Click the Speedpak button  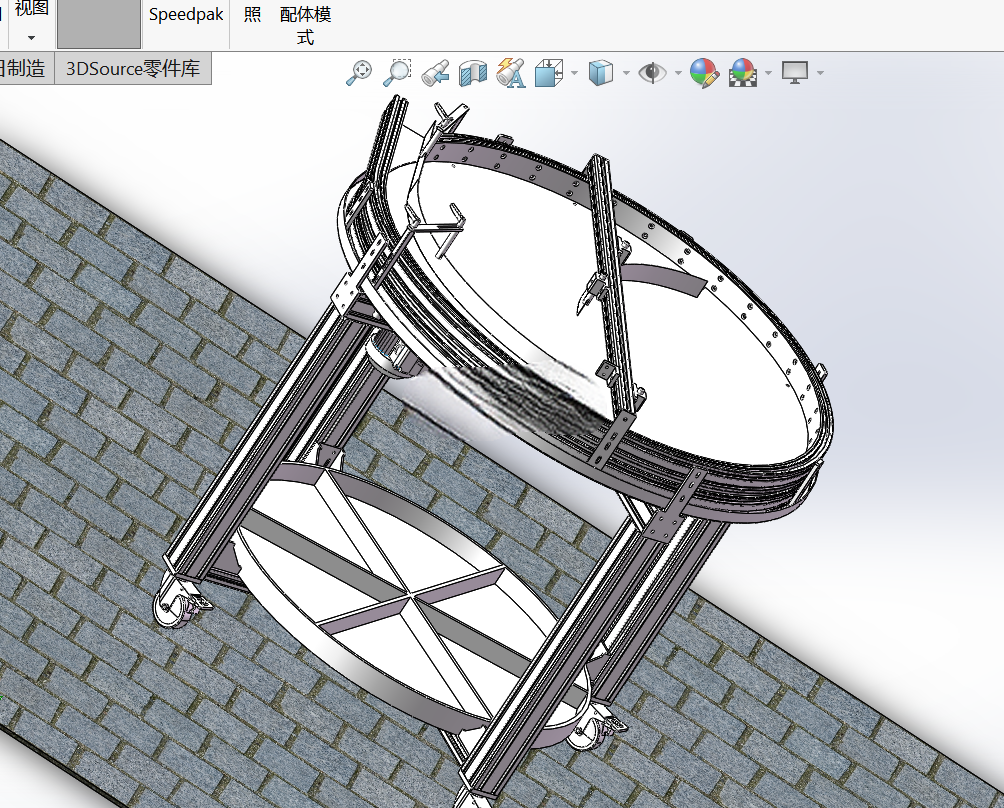coord(186,14)
